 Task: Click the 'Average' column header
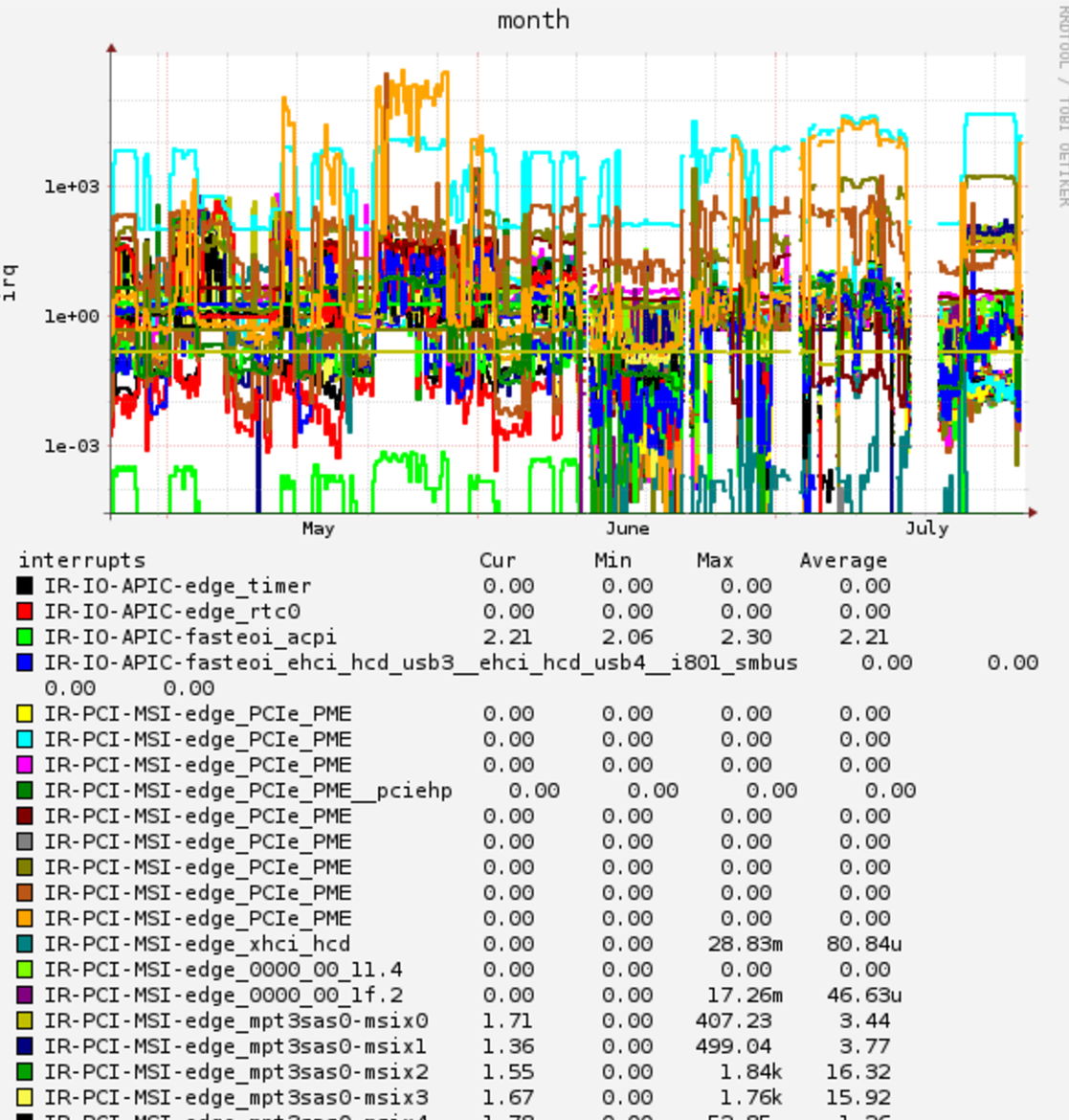[x=843, y=560]
